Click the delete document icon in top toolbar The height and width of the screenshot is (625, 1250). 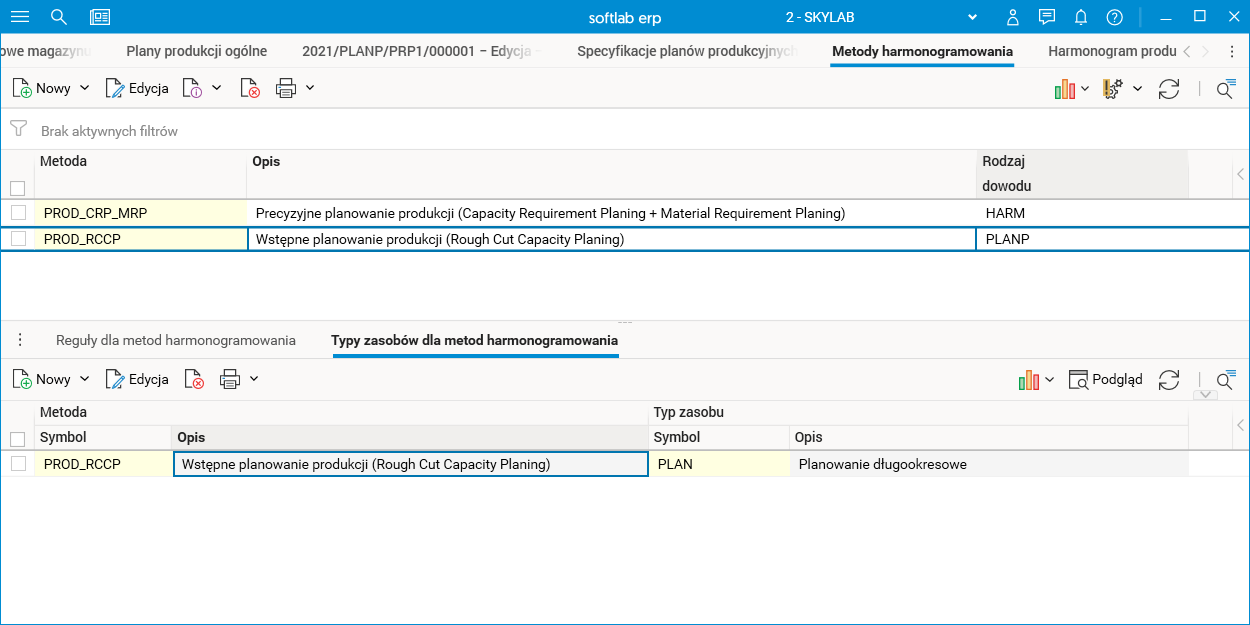(x=250, y=88)
